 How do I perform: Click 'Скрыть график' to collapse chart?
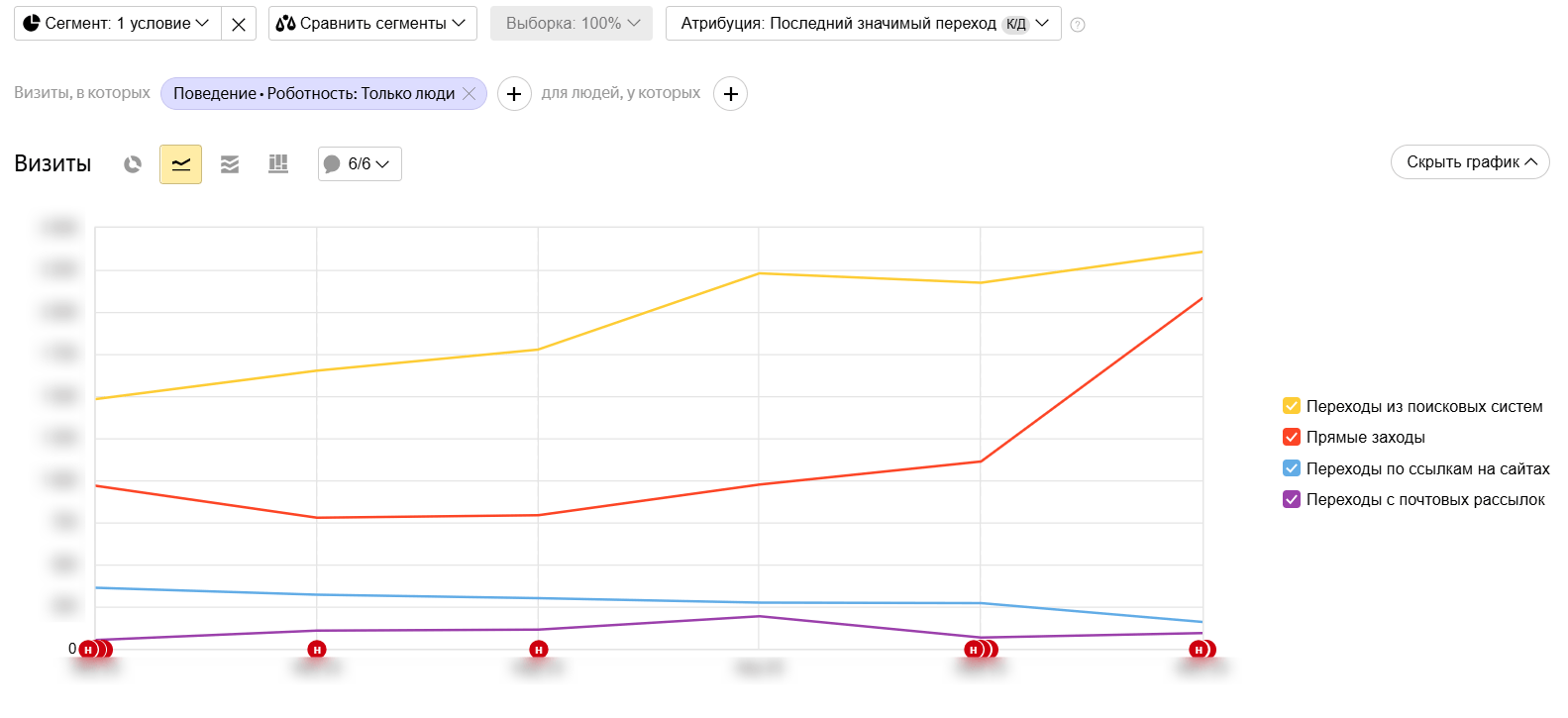(x=1469, y=162)
